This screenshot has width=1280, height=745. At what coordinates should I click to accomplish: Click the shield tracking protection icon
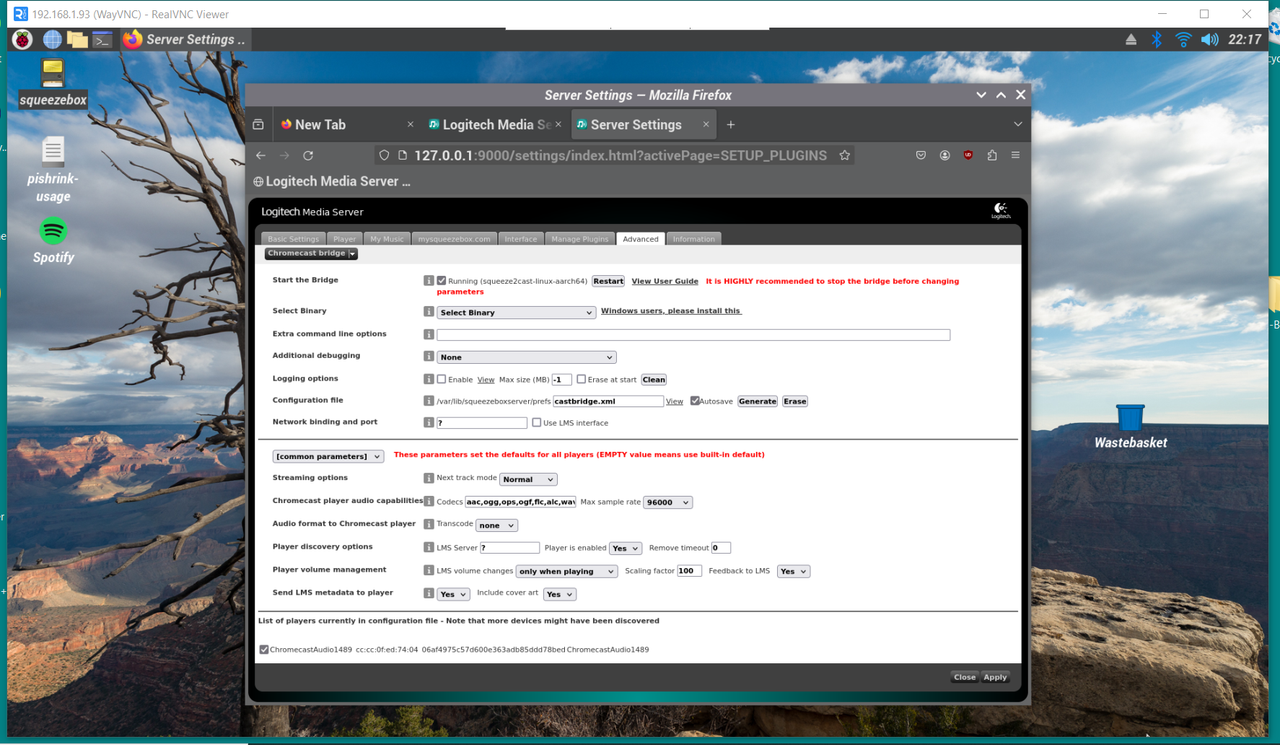click(383, 156)
